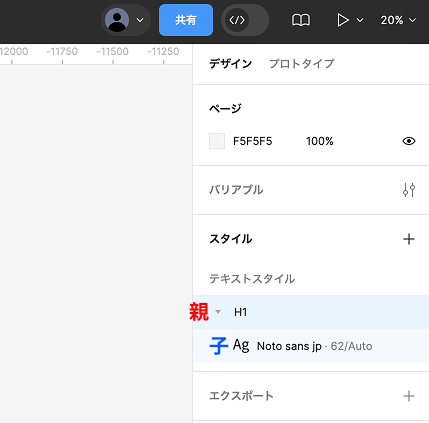This screenshot has height=423, width=429.
Task: Add an export with plus icon
Action: pos(409,396)
